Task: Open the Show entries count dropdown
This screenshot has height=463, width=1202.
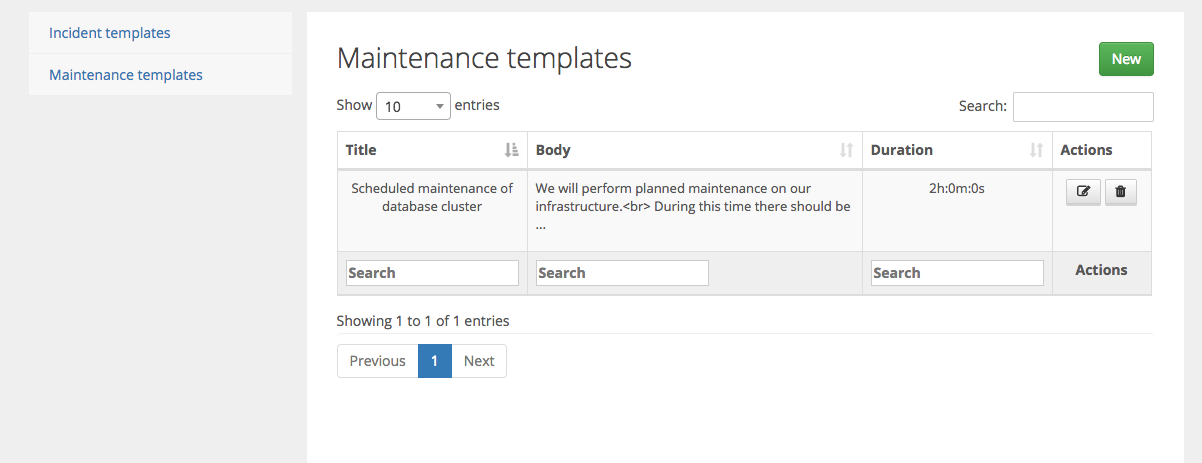Action: (413, 106)
